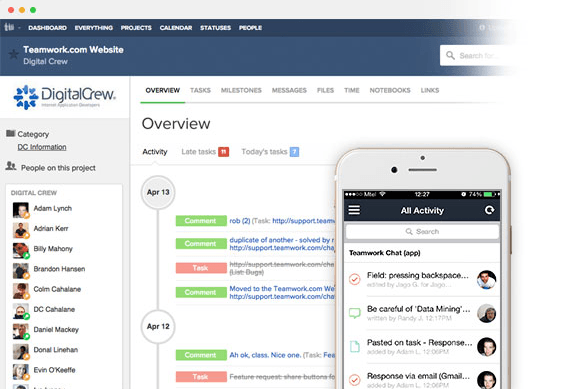Star the Teamwork.com Website project
The image size is (579, 389).
[x=14, y=54]
